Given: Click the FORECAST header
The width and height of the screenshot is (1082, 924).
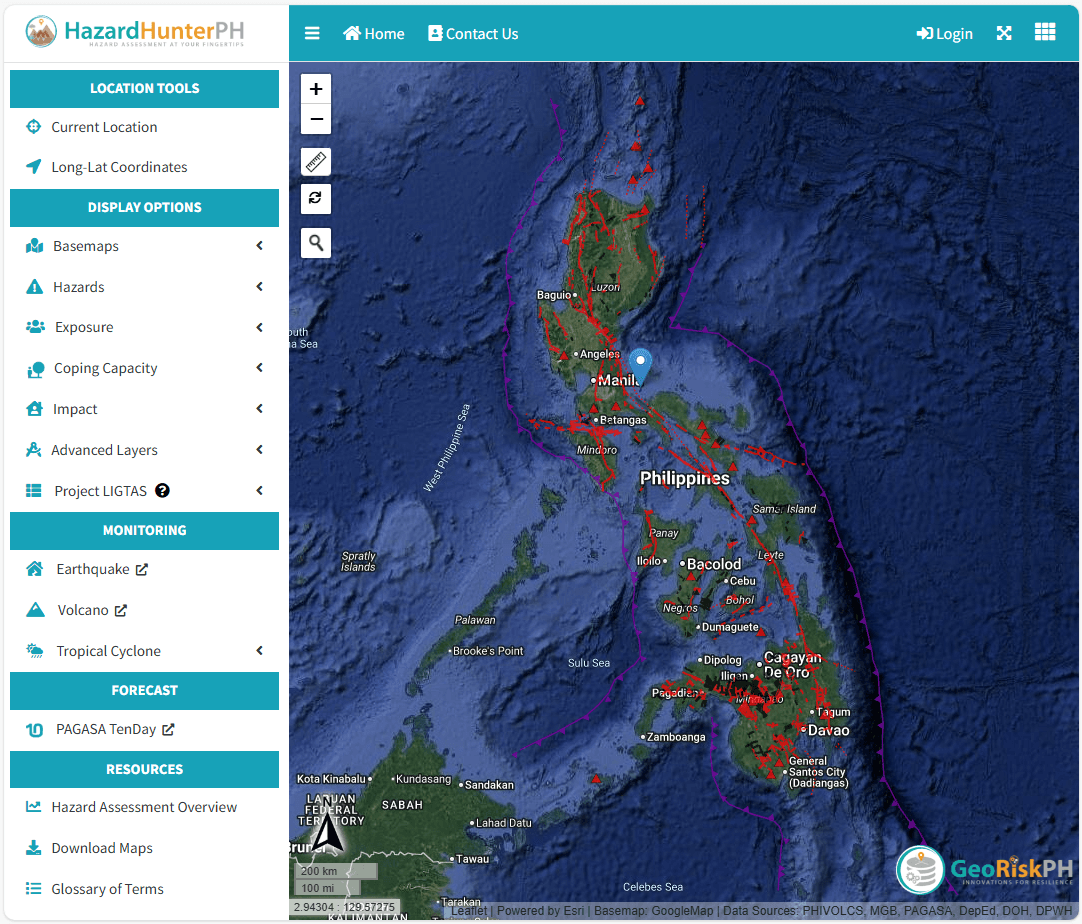Looking at the screenshot, I should [x=144, y=691].
